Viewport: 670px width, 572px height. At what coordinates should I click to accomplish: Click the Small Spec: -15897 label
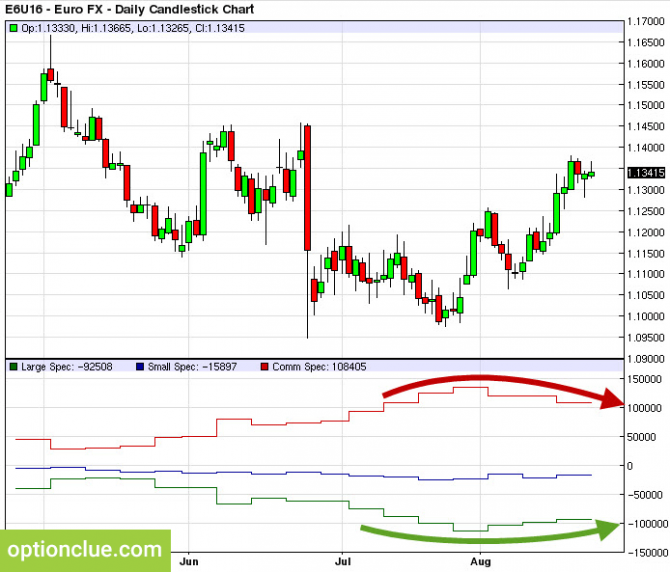tap(192, 367)
